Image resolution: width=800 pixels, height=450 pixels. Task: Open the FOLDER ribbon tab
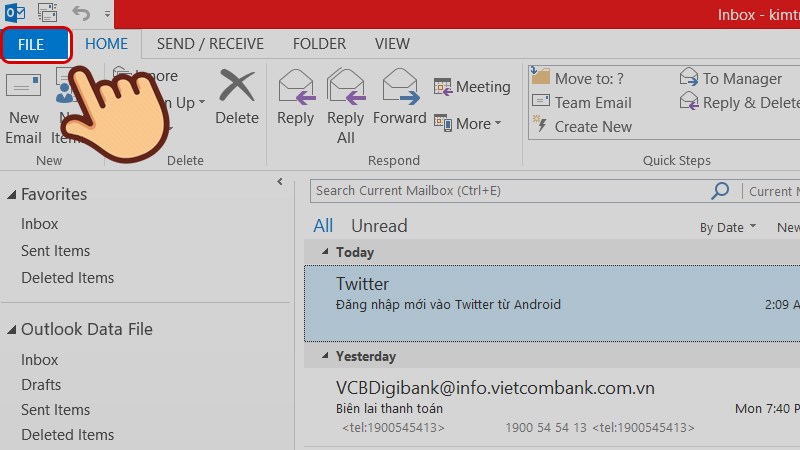tap(319, 44)
